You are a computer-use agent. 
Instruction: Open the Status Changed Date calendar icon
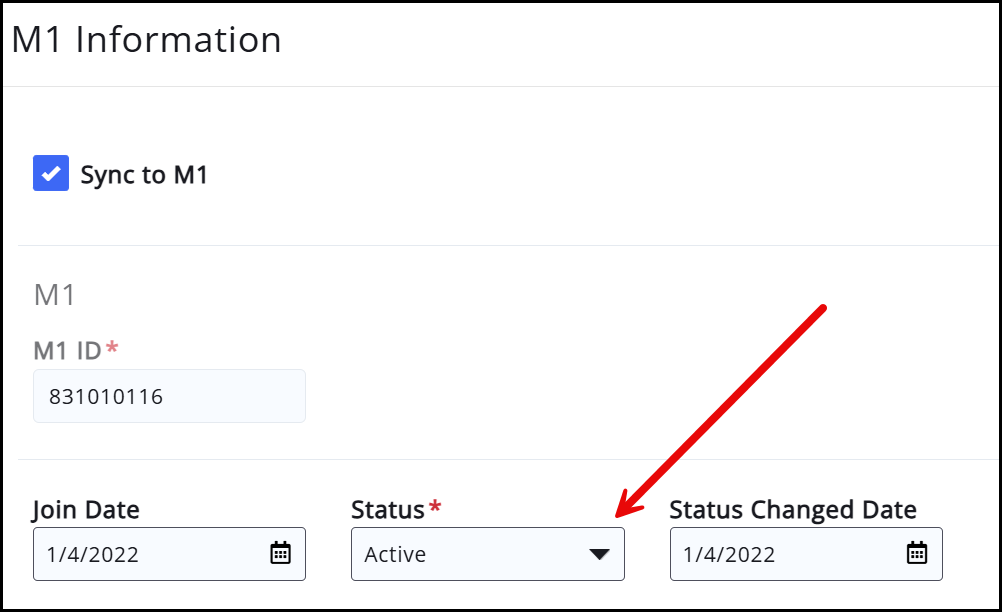point(917,553)
